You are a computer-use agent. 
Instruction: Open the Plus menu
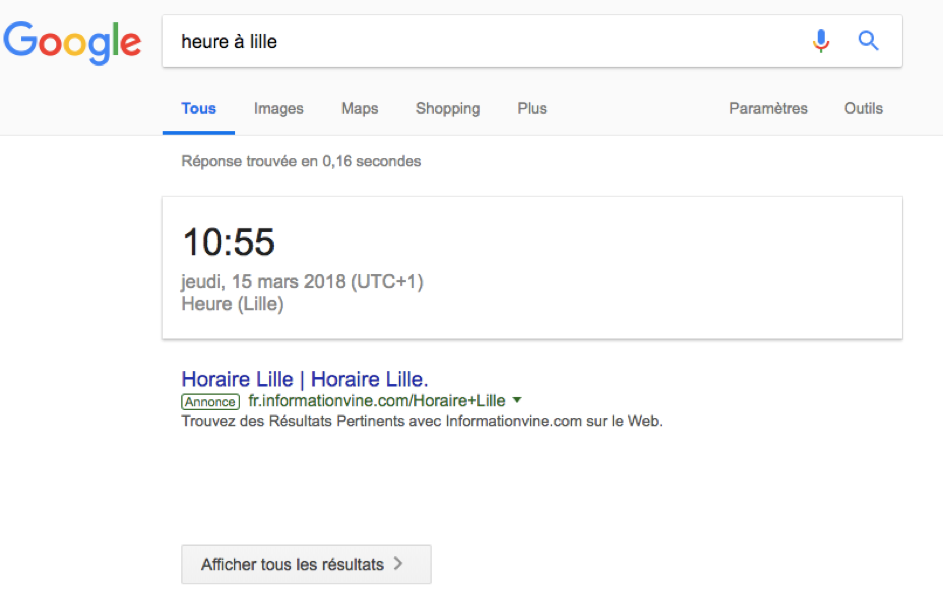click(x=532, y=108)
